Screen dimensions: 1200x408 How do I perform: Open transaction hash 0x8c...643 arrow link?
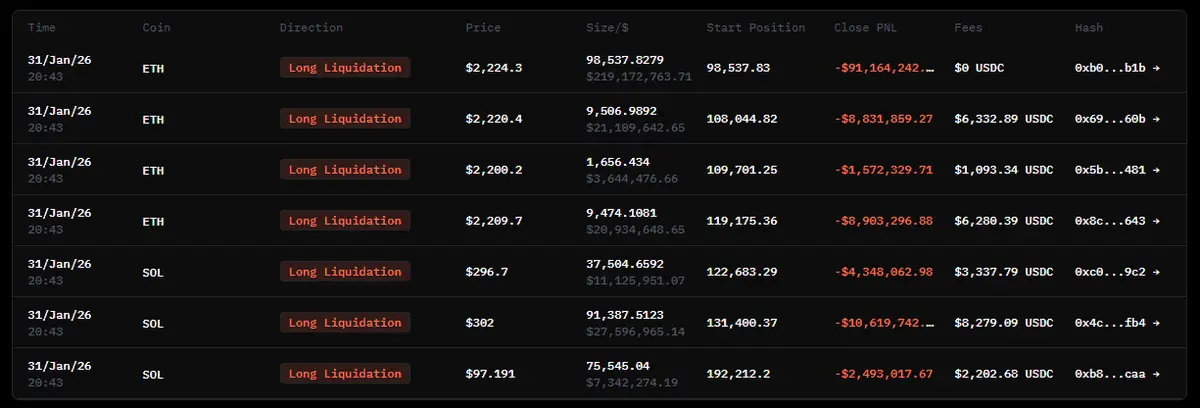pyautogui.click(x=1117, y=221)
